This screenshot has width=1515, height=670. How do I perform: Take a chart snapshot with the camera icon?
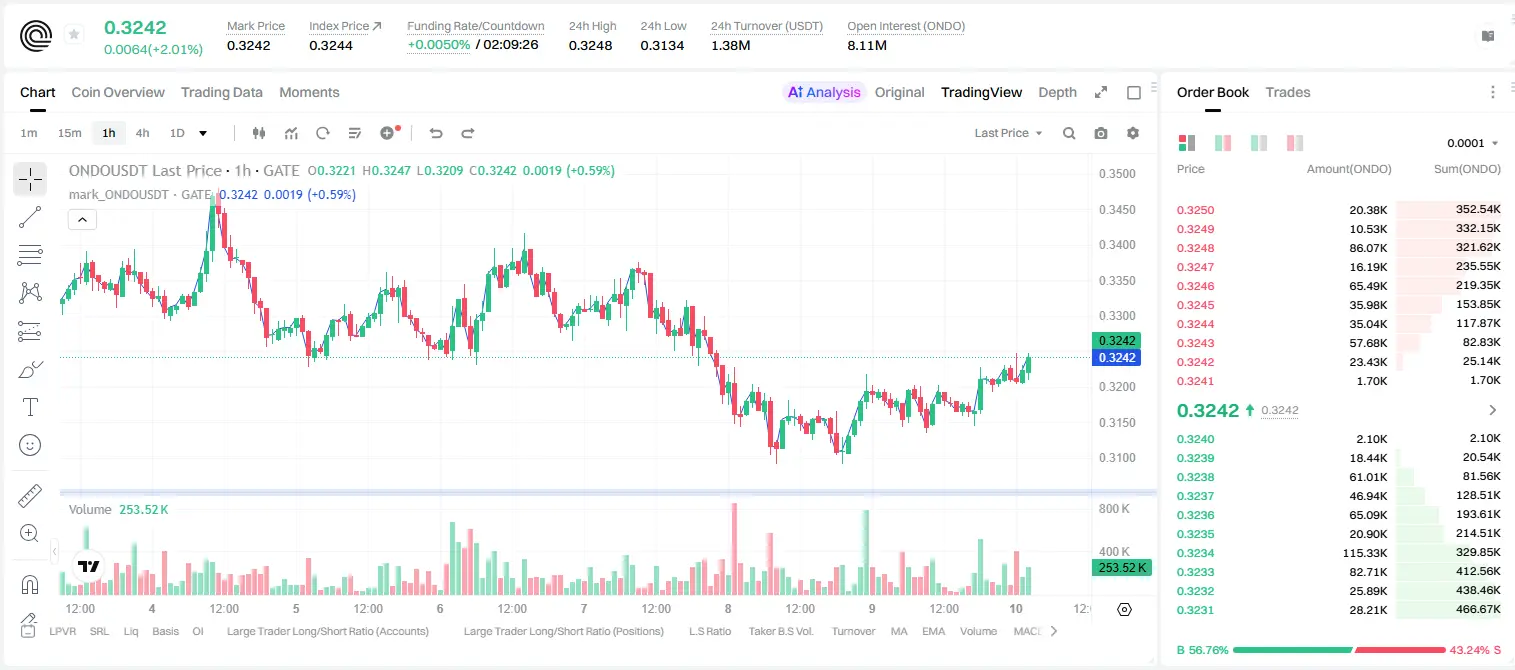(1101, 133)
